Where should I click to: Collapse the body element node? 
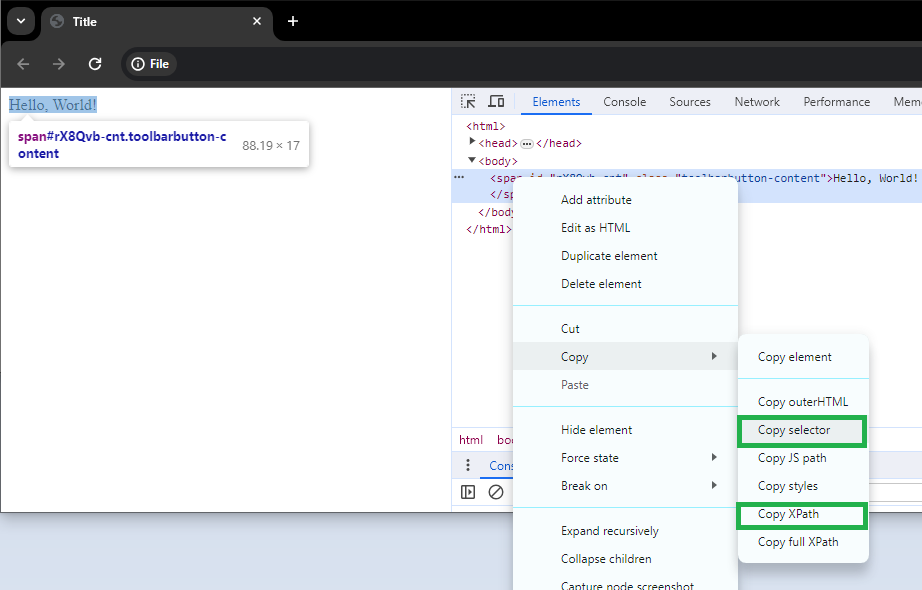473,160
